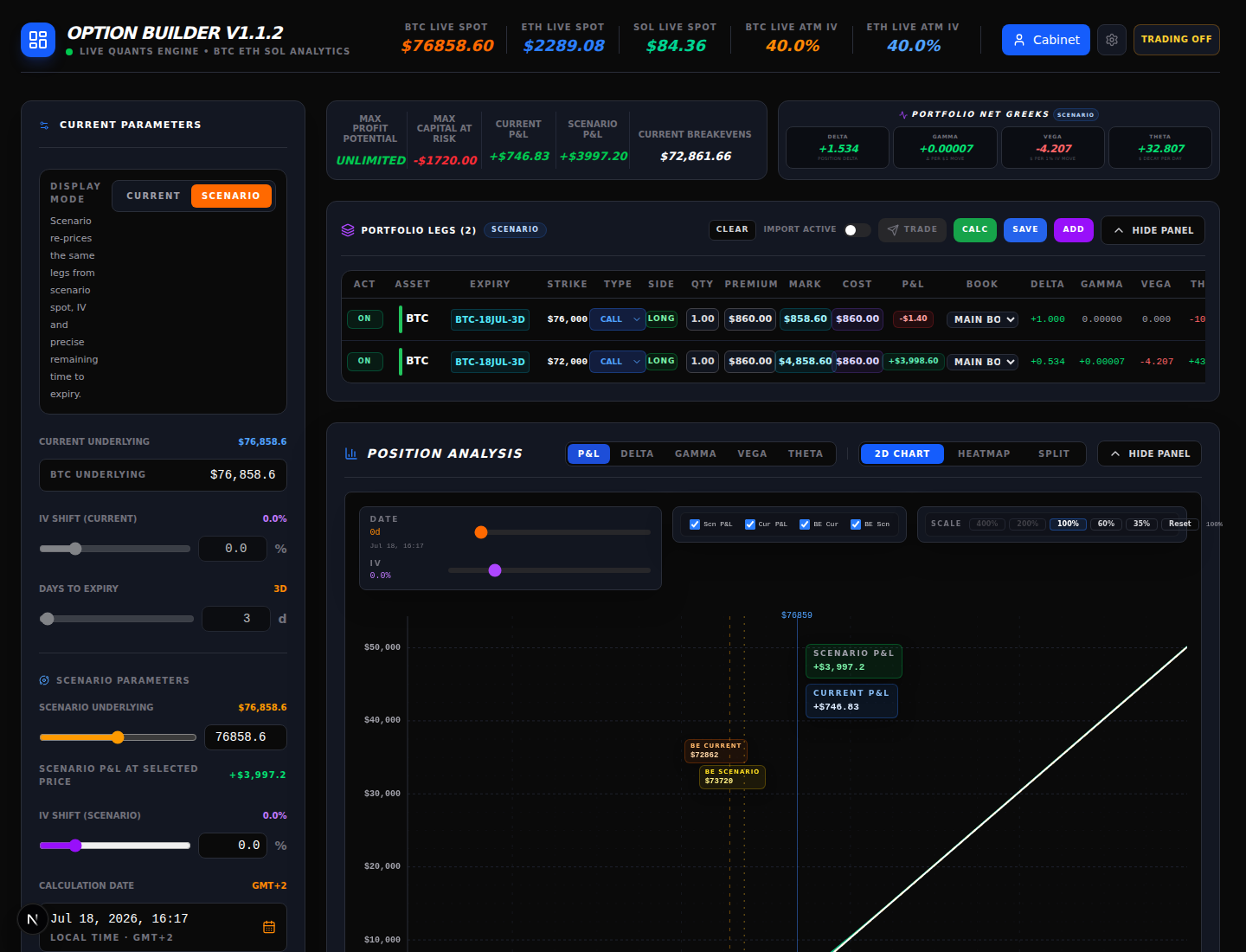
Task: Reset the chart scale
Action: click(x=1180, y=524)
